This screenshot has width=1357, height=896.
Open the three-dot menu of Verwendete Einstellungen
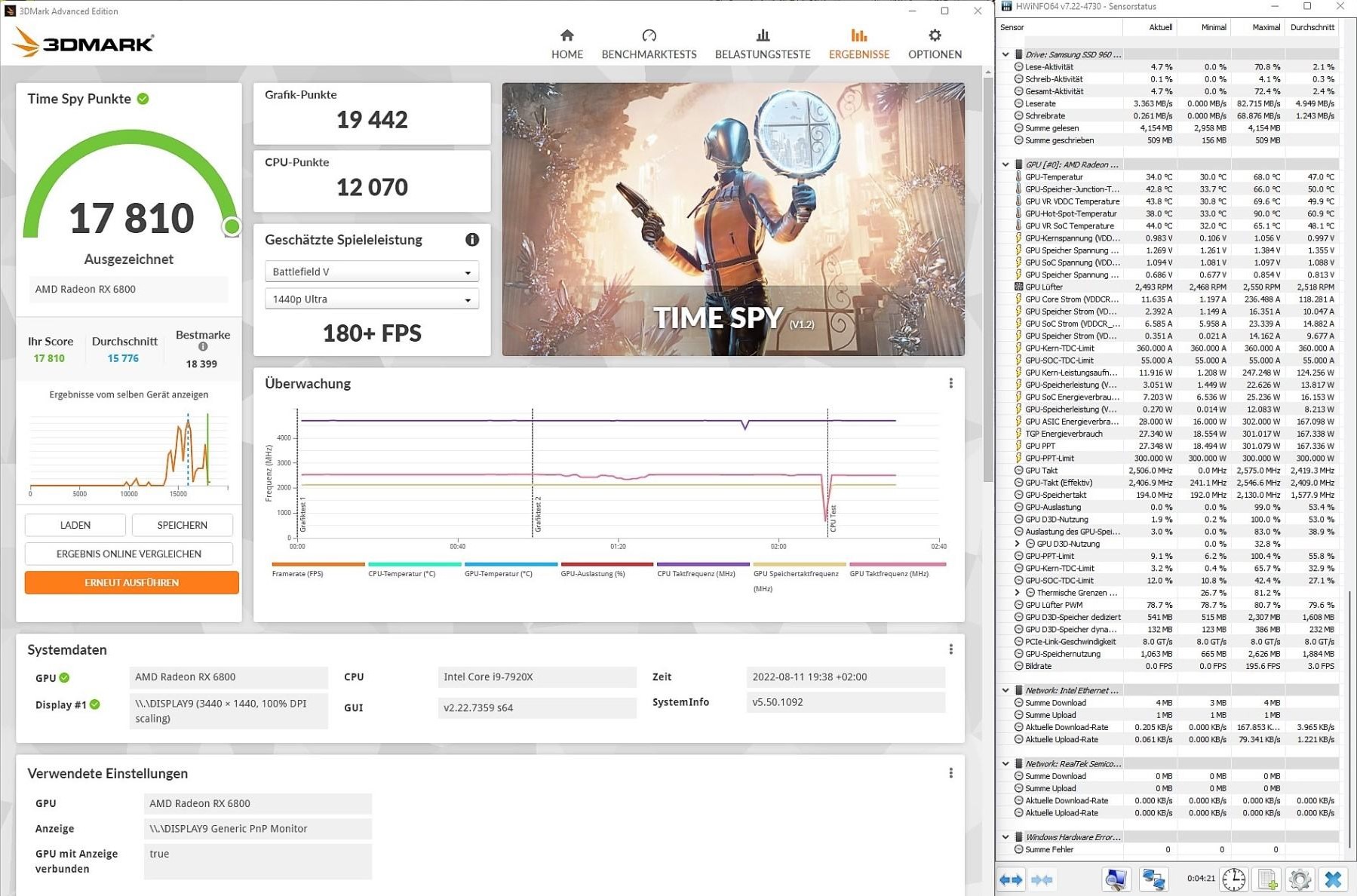tap(950, 773)
